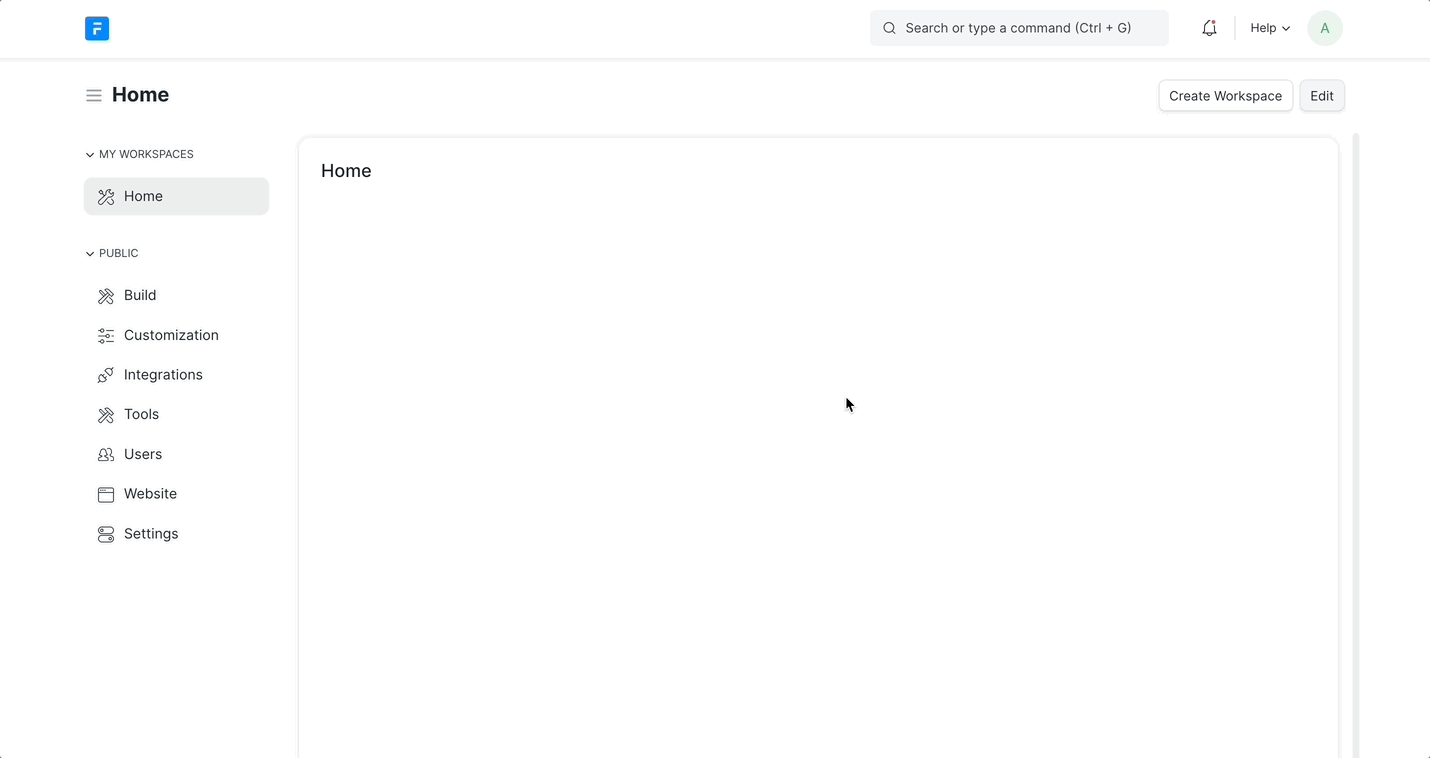This screenshot has width=1430, height=758.
Task: Click the Create Workspace button
Action: pos(1225,96)
